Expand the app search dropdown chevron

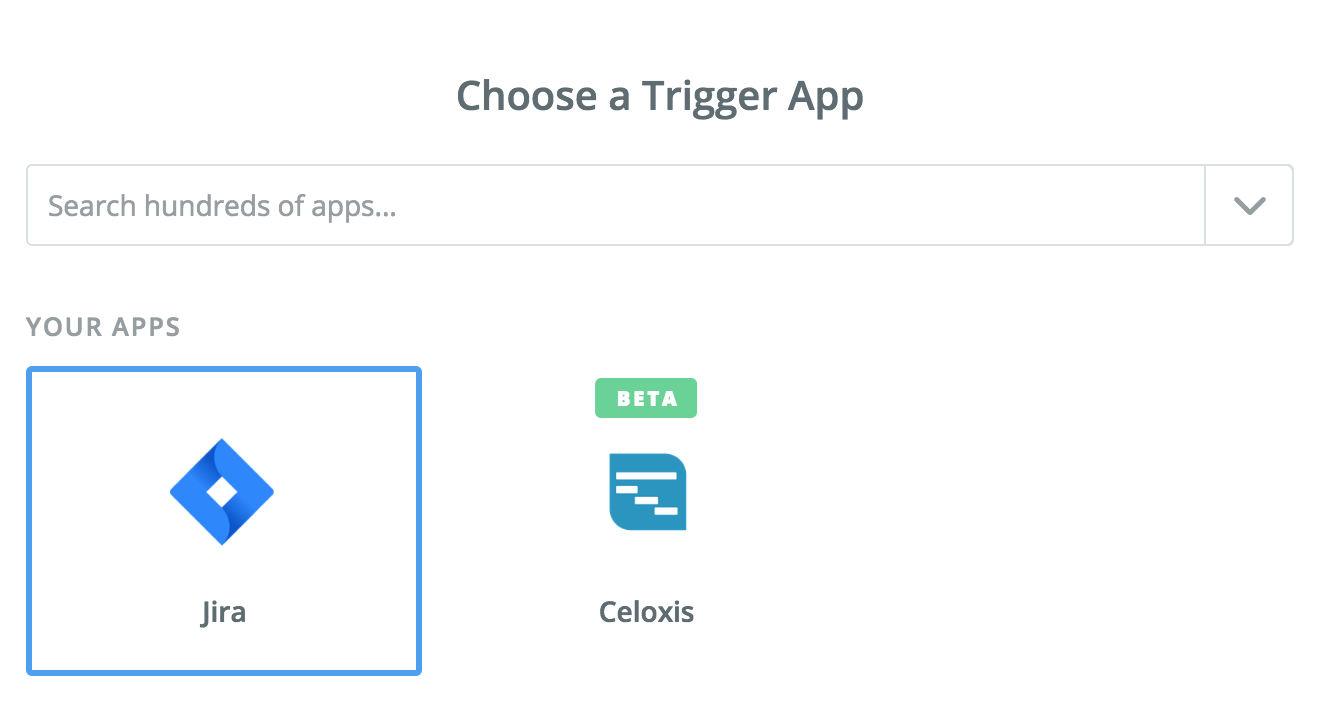(1249, 206)
